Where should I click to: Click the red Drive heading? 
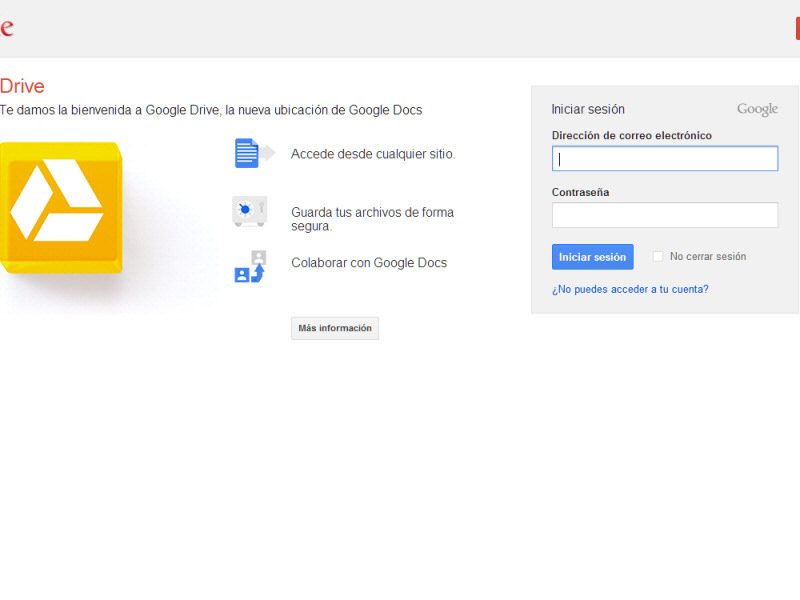22,86
